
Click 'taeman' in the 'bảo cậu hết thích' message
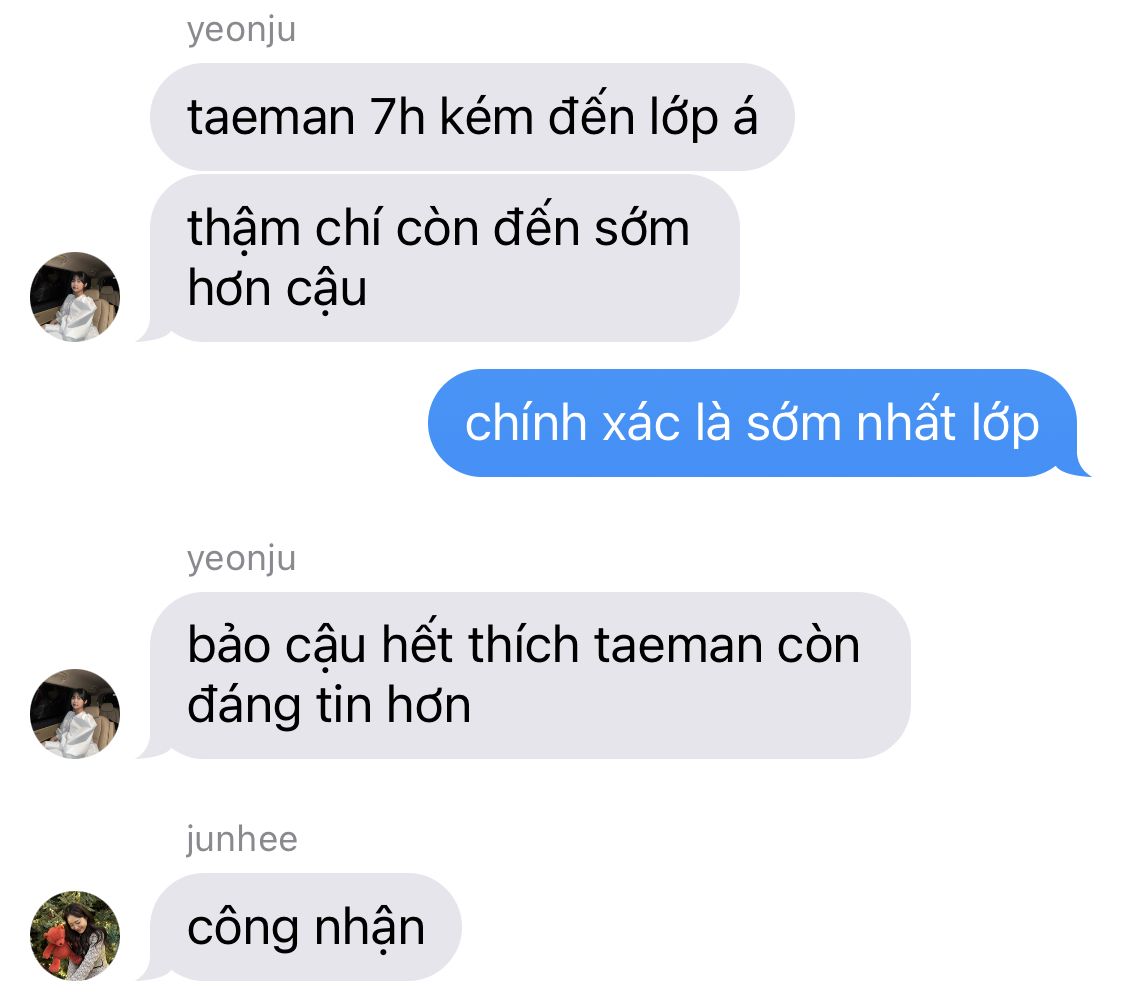point(678,646)
